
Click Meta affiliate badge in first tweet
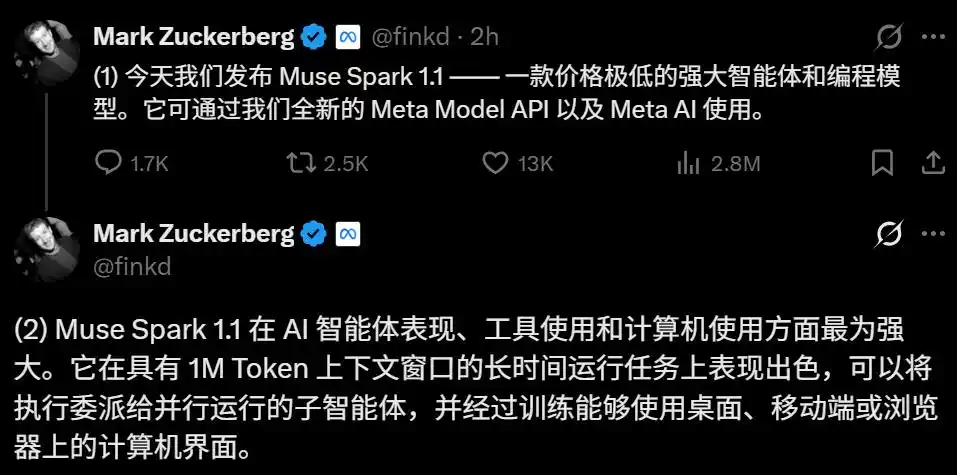348,38
